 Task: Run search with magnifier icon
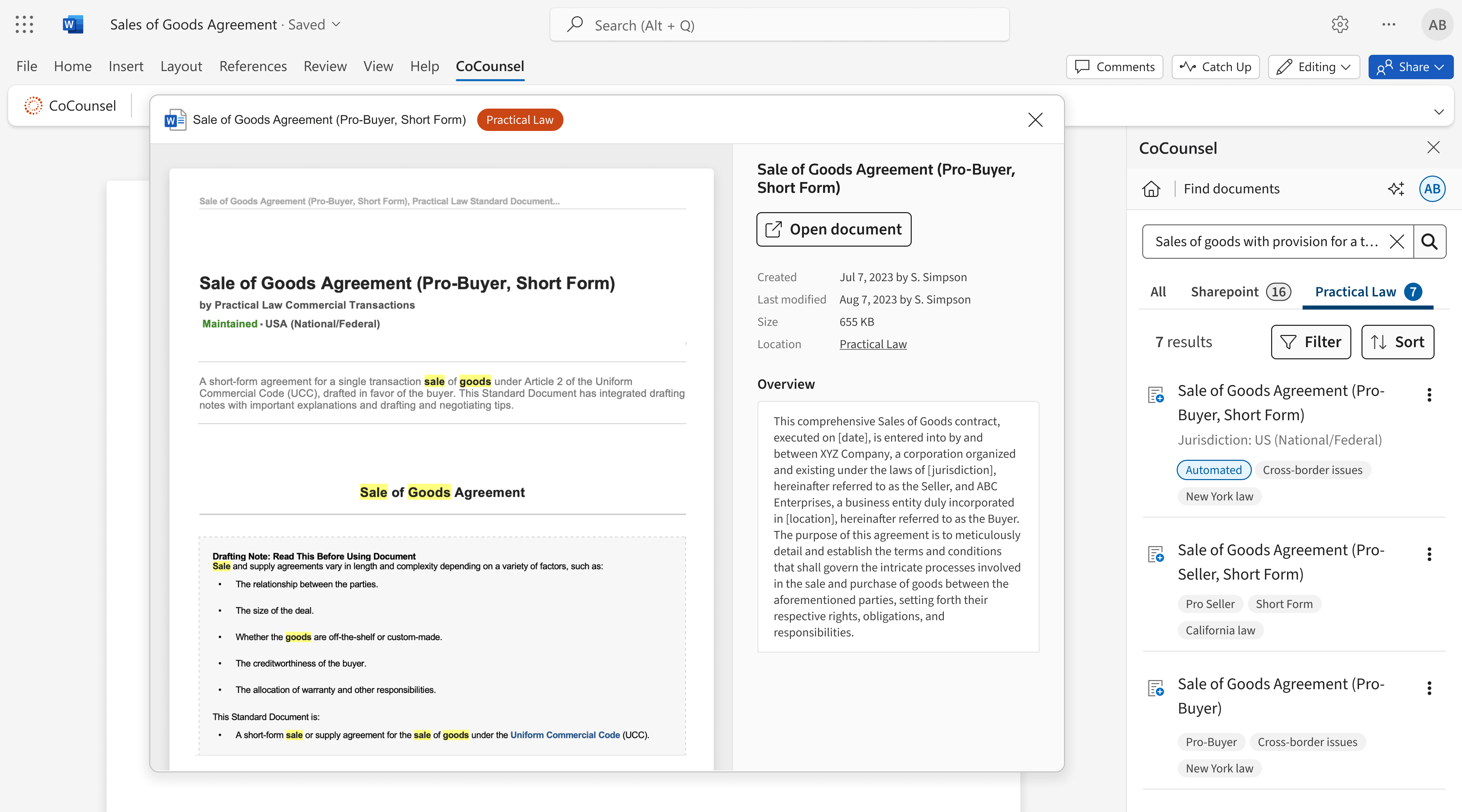[1429, 242]
